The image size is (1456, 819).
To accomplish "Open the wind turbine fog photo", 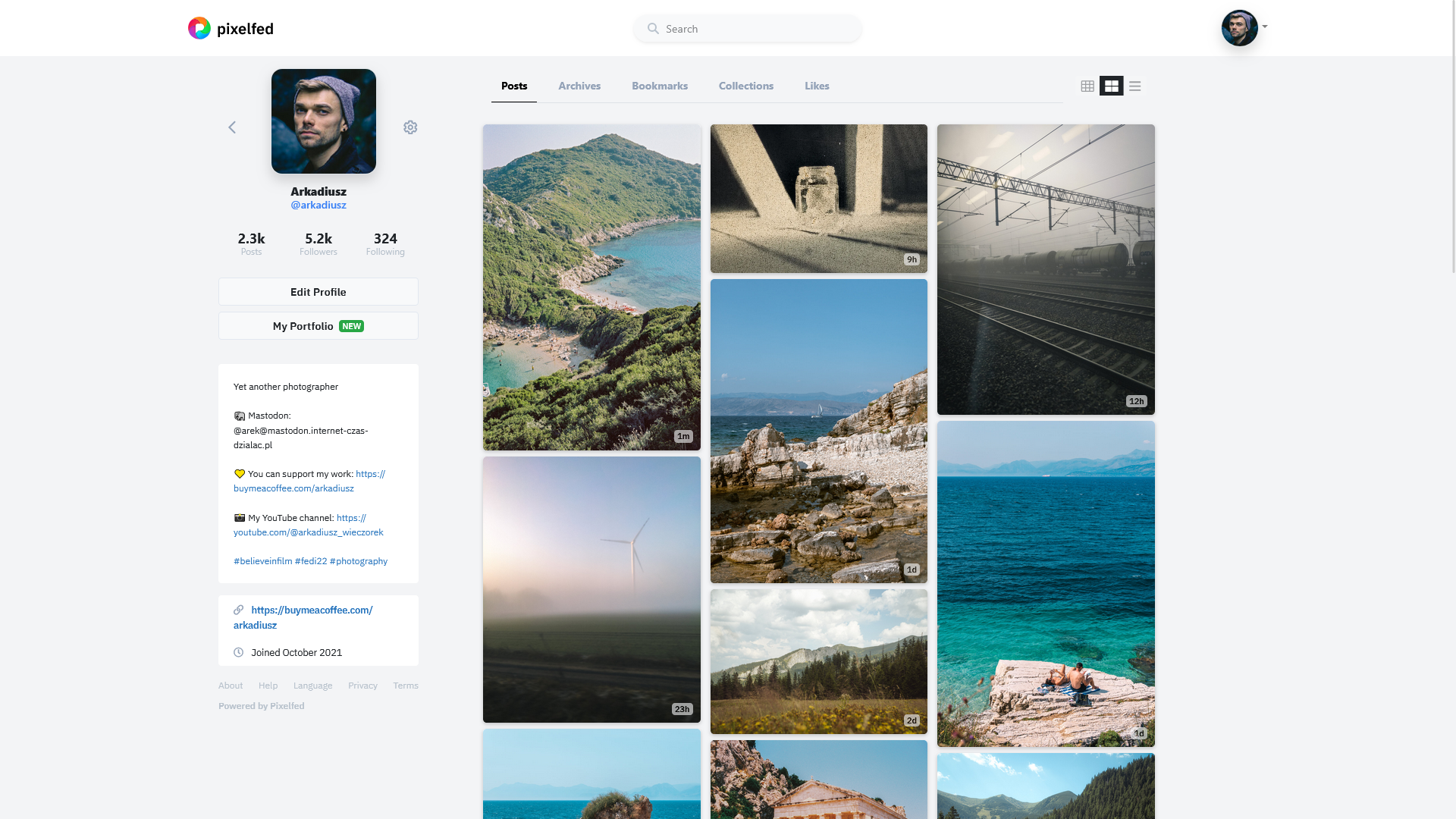I will click(591, 589).
